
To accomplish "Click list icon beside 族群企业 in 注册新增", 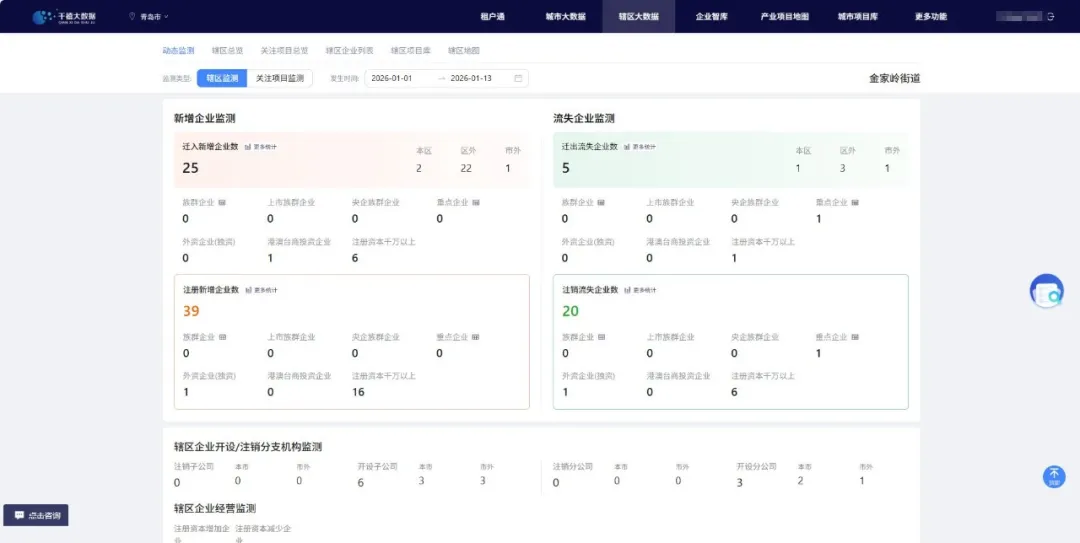I will click(222, 337).
